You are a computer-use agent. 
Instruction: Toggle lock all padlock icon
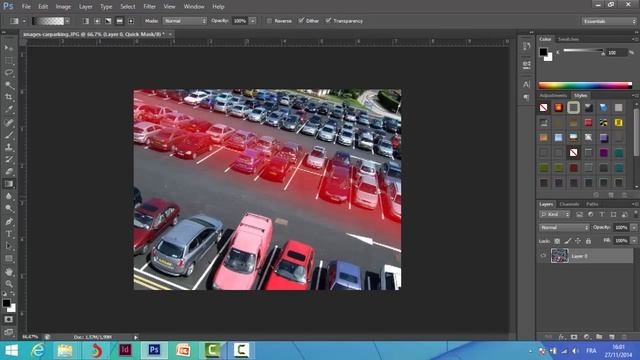[588, 241]
